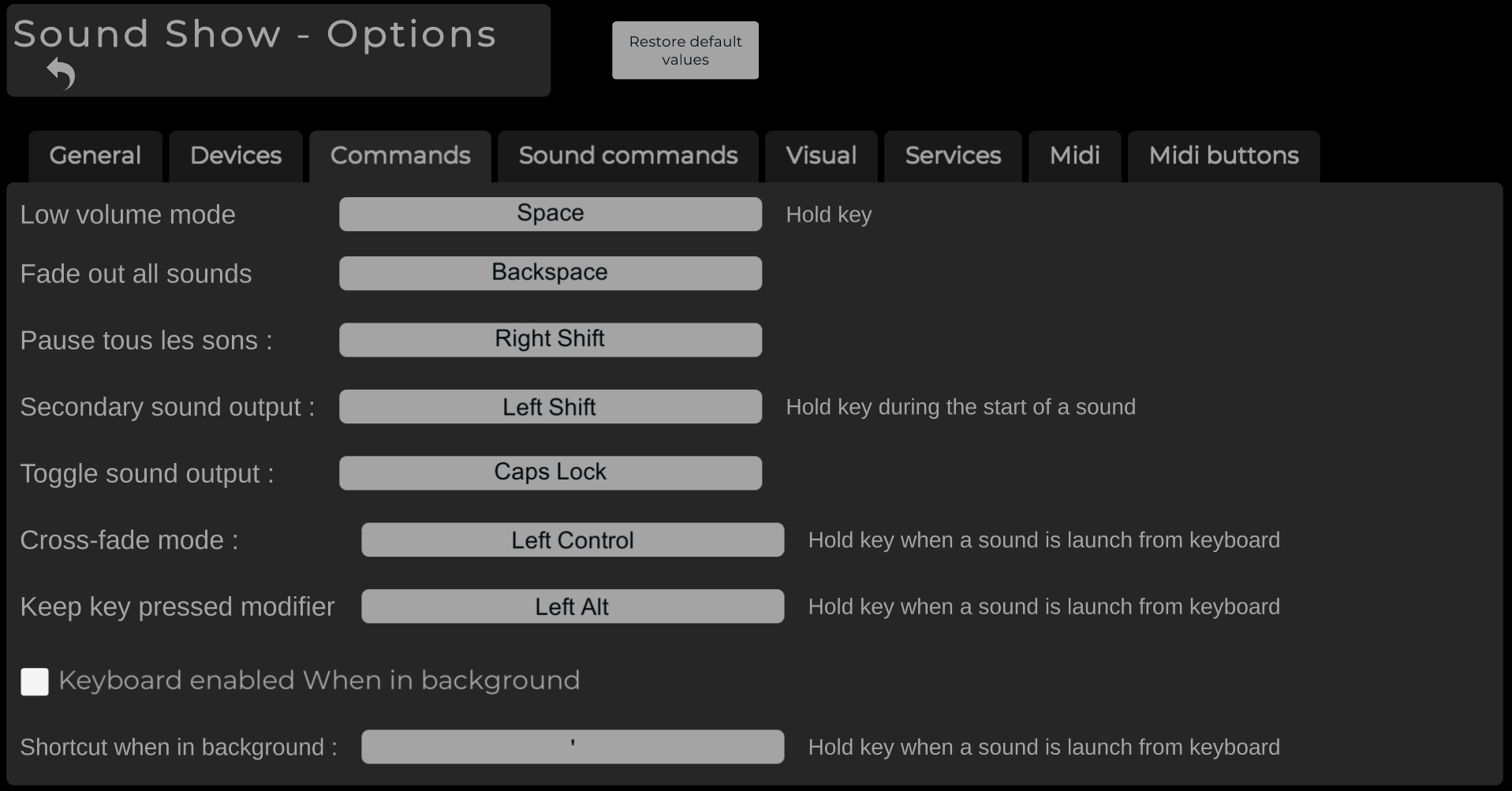Change Left Shift secondary output key

point(551,406)
